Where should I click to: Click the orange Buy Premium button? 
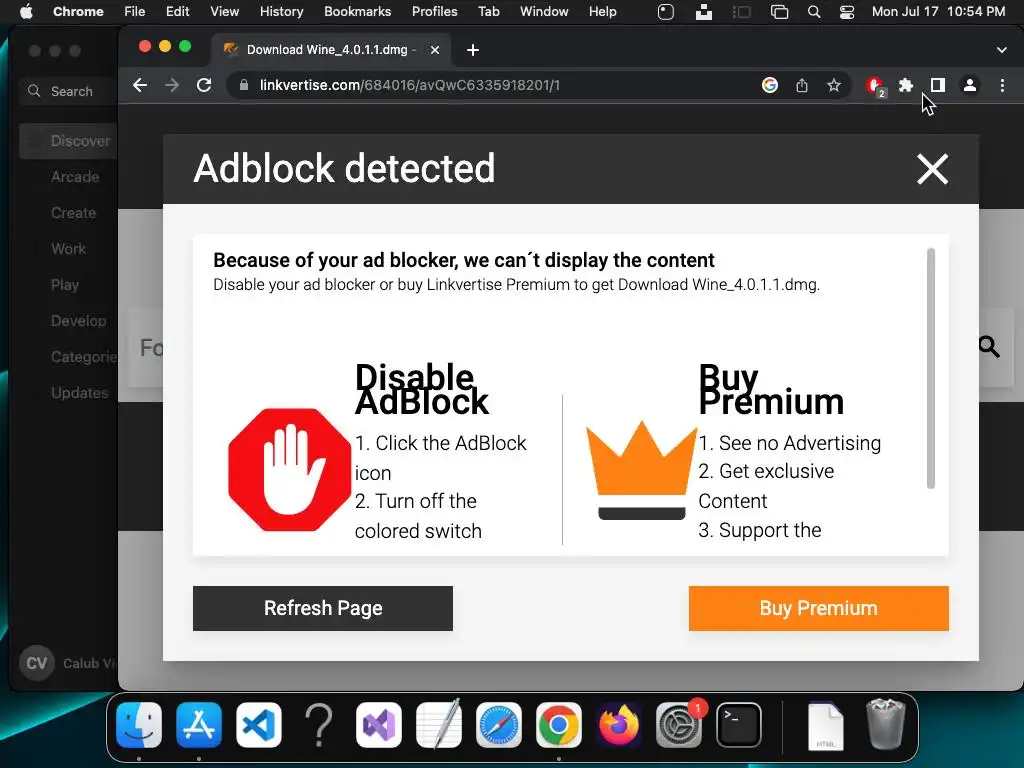pos(818,608)
